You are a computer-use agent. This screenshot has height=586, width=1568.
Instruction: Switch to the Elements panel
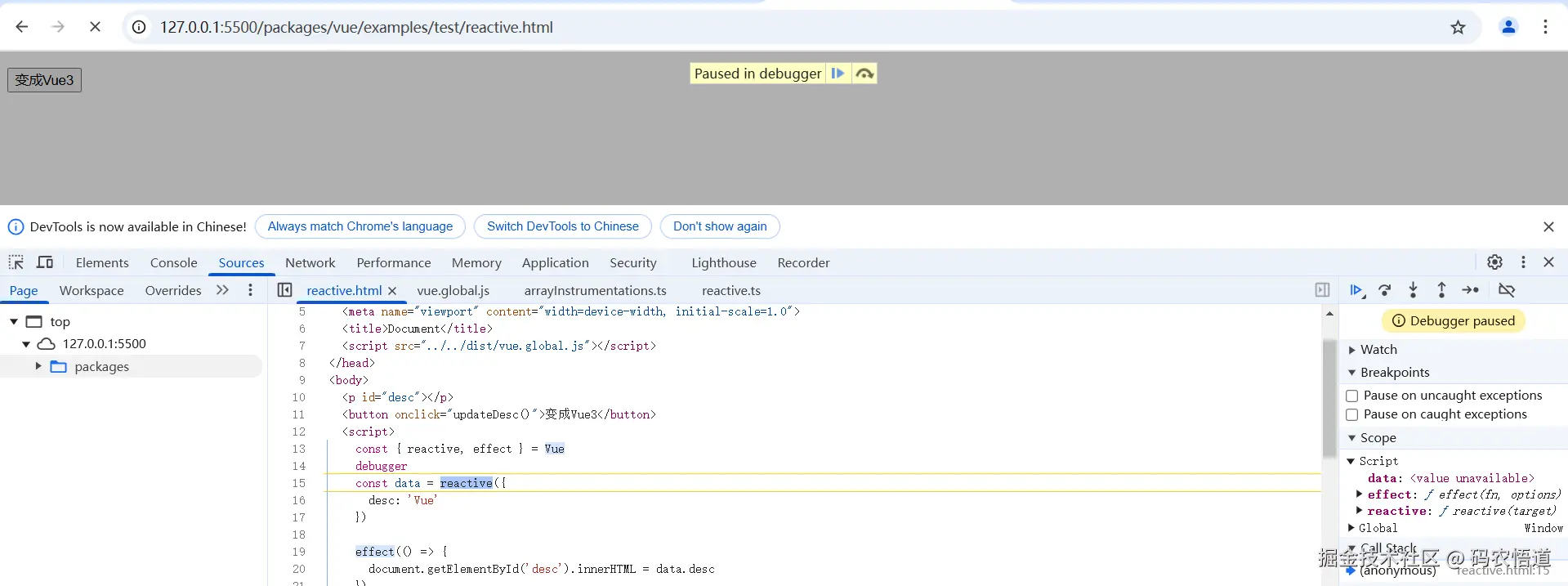[x=102, y=262]
